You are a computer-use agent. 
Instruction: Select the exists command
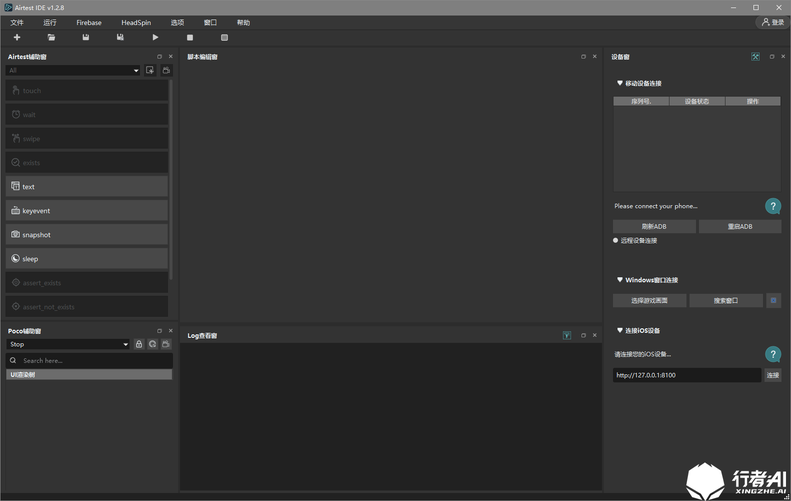pyautogui.click(x=87, y=162)
